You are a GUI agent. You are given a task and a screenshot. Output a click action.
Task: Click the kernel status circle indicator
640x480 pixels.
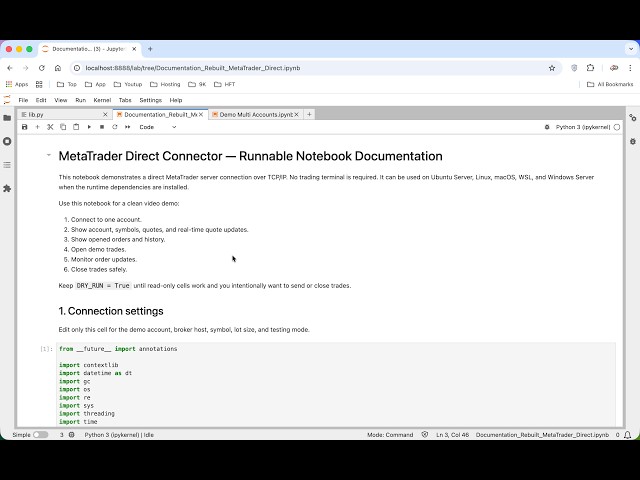617,127
